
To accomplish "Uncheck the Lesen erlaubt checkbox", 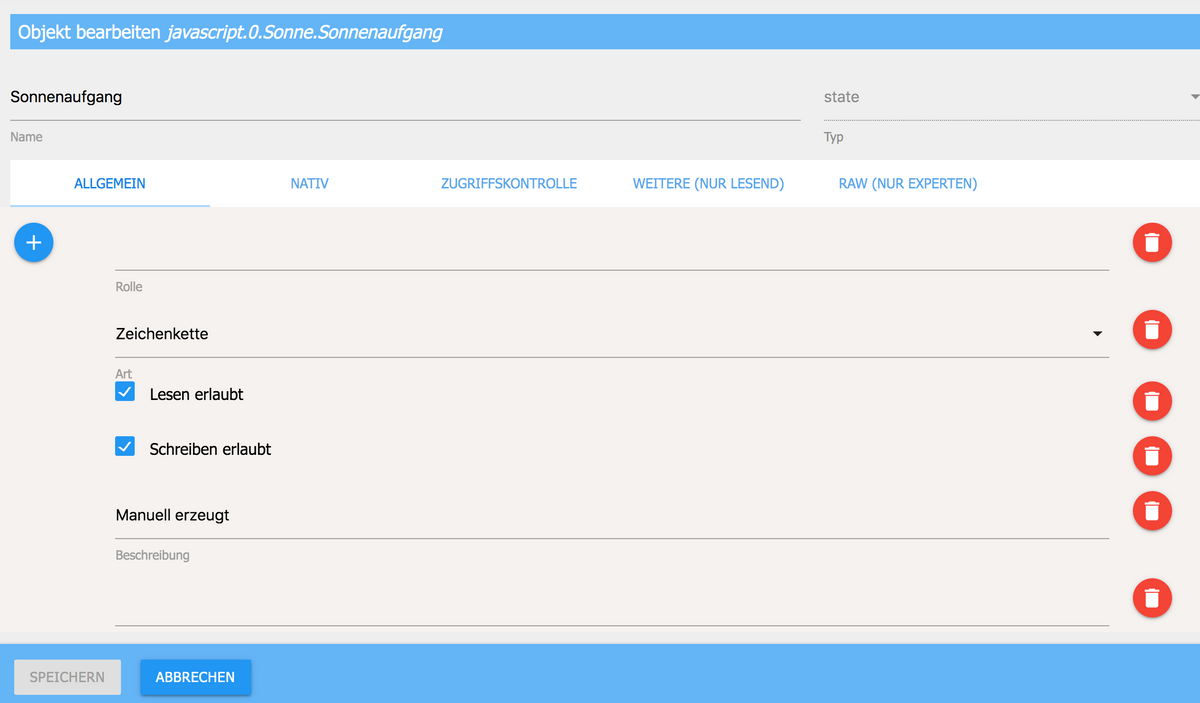I will [125, 392].
